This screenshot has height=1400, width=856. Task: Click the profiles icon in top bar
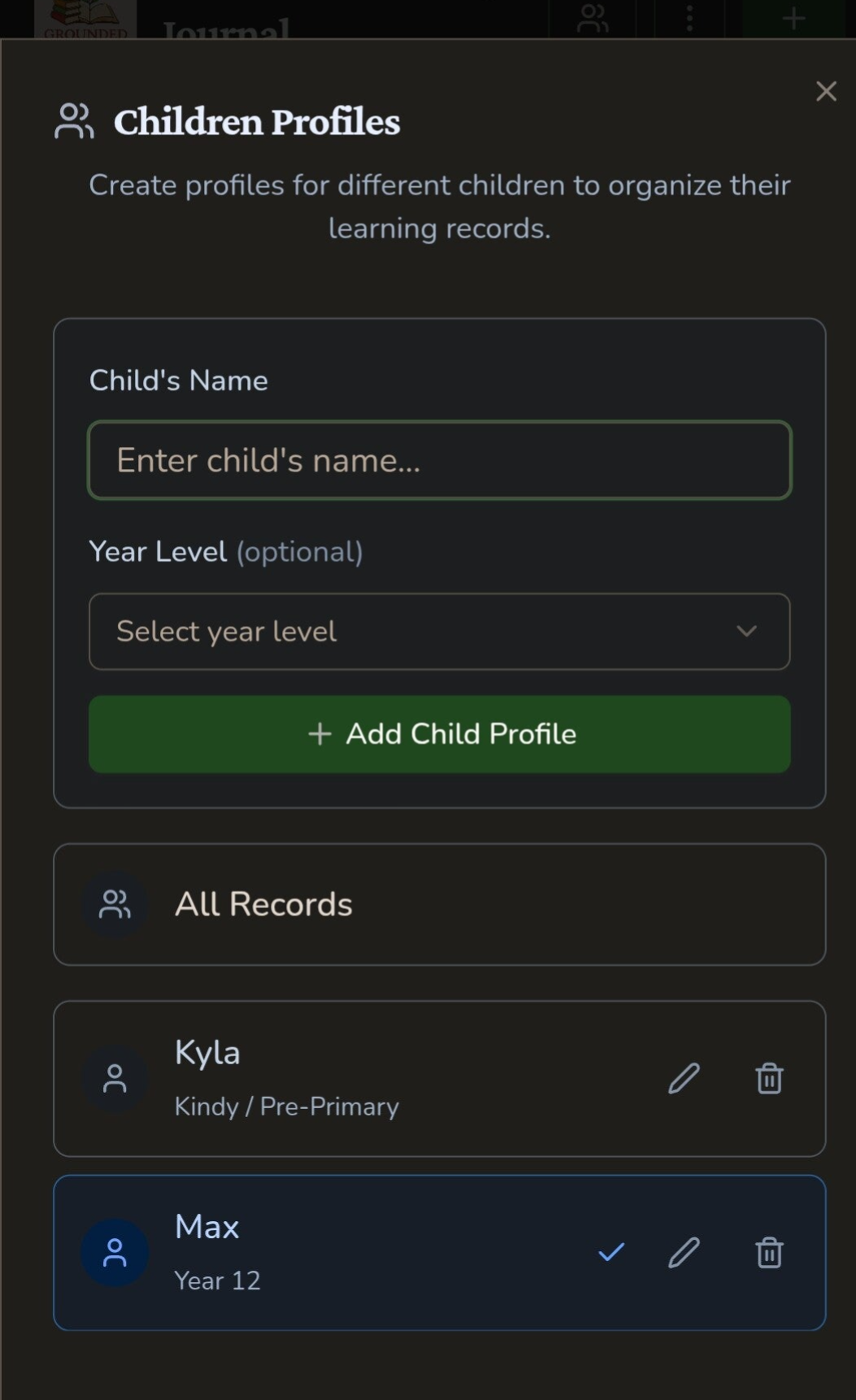point(593,18)
